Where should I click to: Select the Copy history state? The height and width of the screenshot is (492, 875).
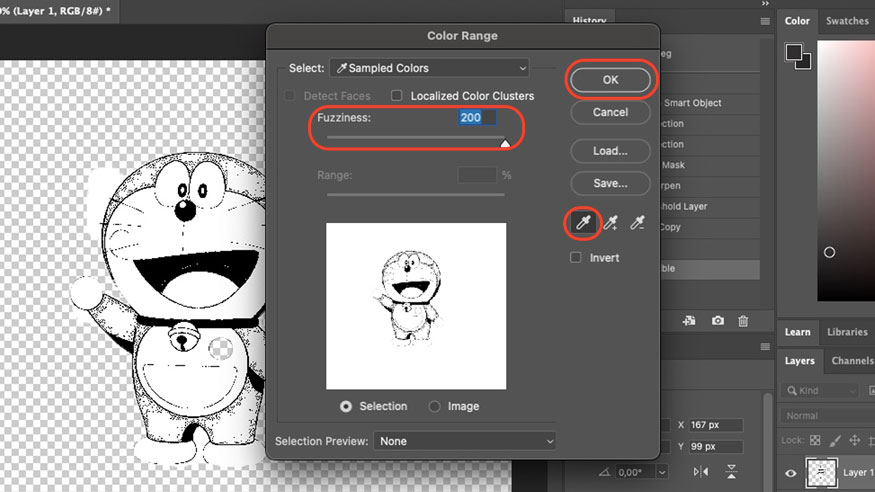[709, 226]
